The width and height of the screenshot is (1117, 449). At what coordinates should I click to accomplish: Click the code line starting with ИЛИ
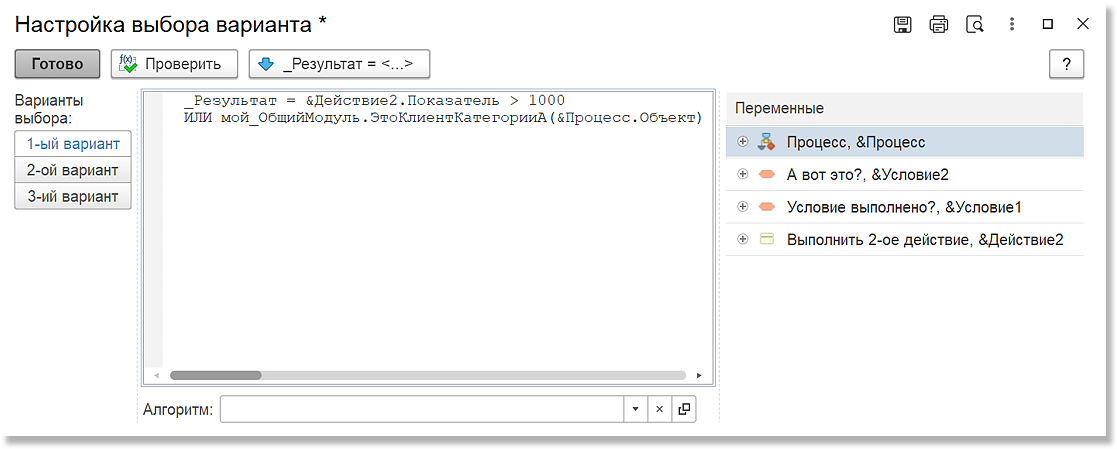click(443, 118)
